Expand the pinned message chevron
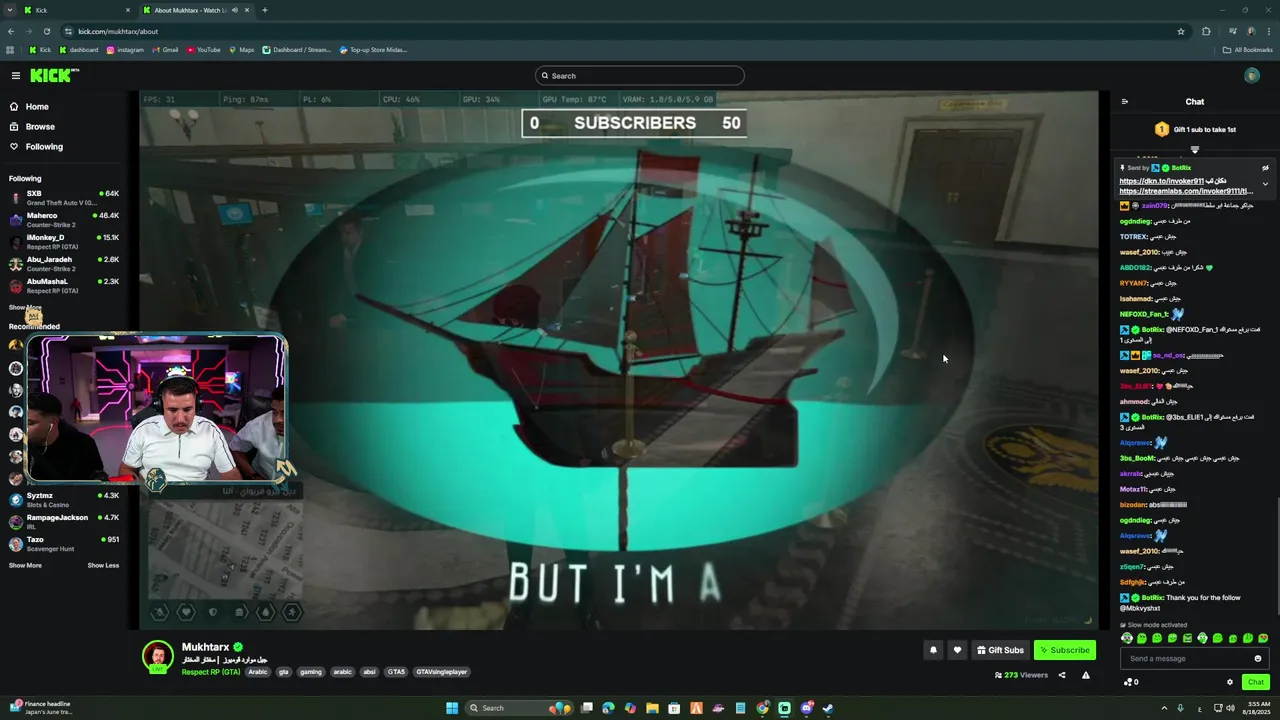1280x720 pixels. point(1265,184)
